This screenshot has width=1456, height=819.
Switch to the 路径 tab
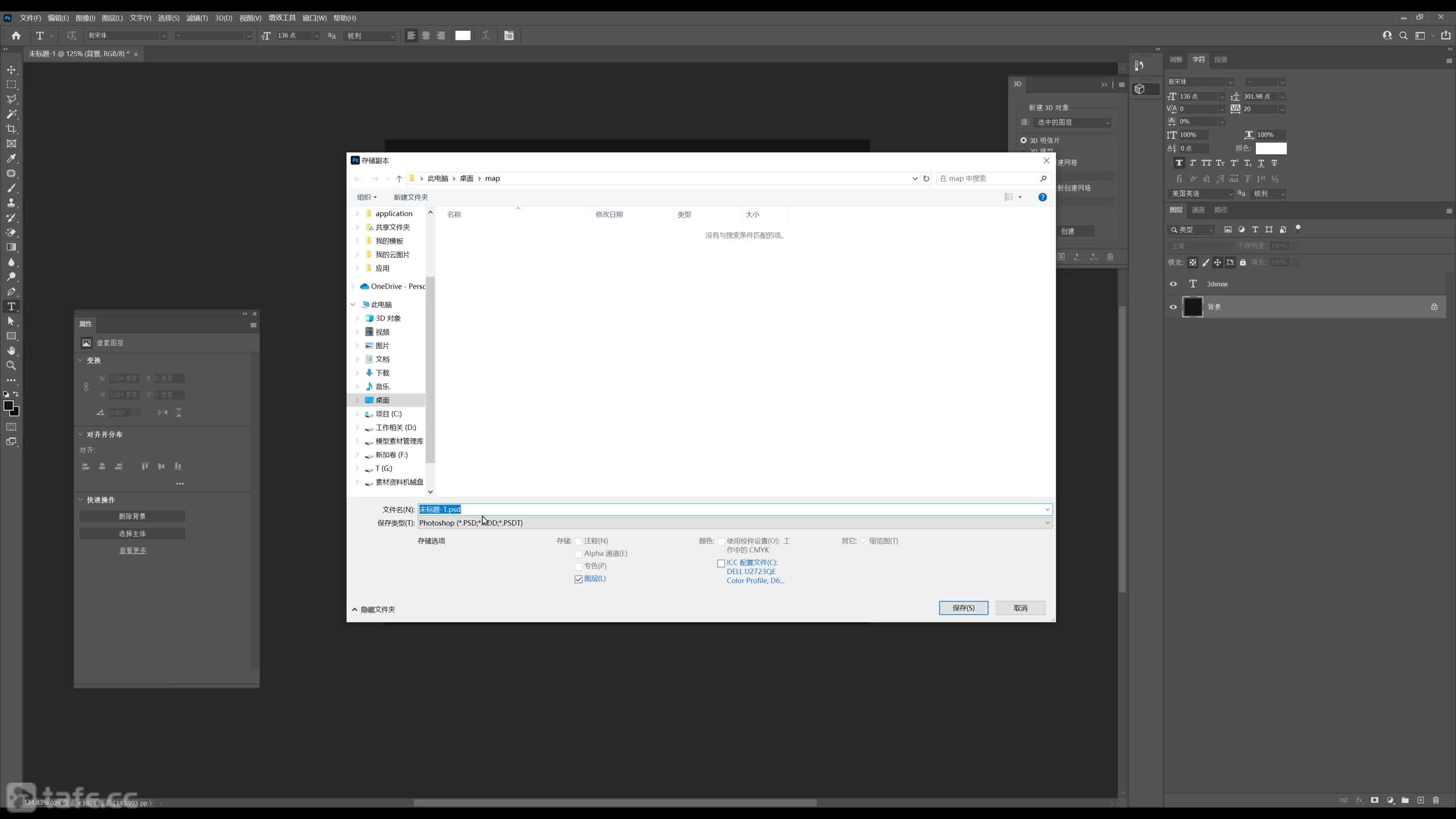tap(1221, 210)
